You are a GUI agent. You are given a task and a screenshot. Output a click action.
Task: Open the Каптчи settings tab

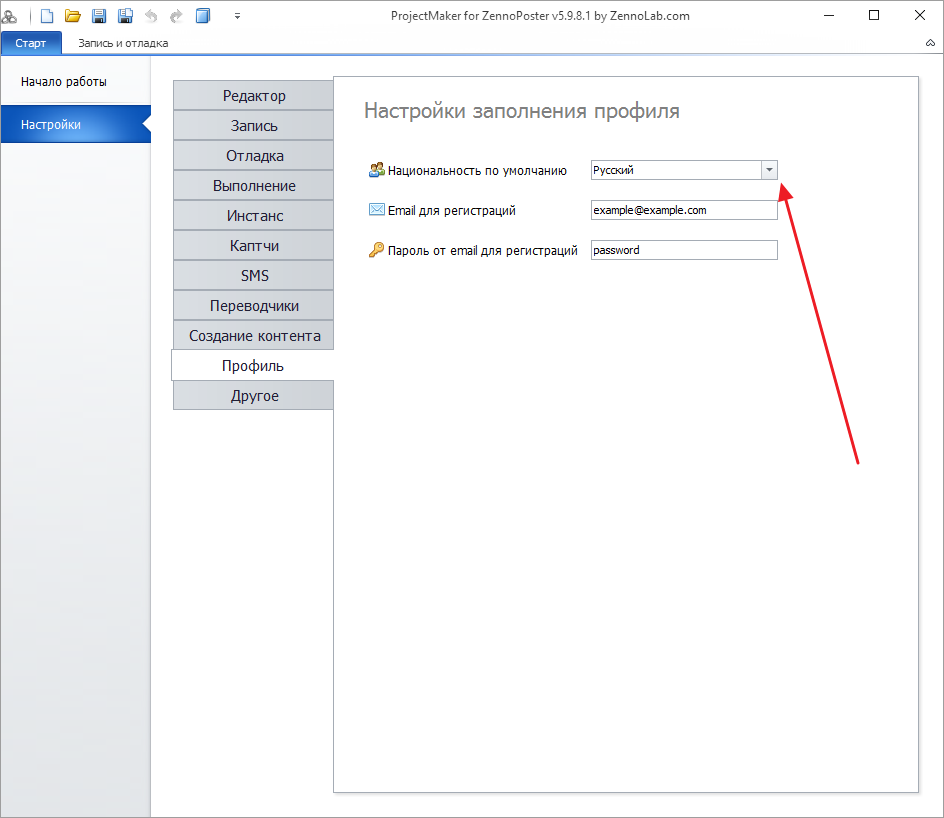(253, 246)
